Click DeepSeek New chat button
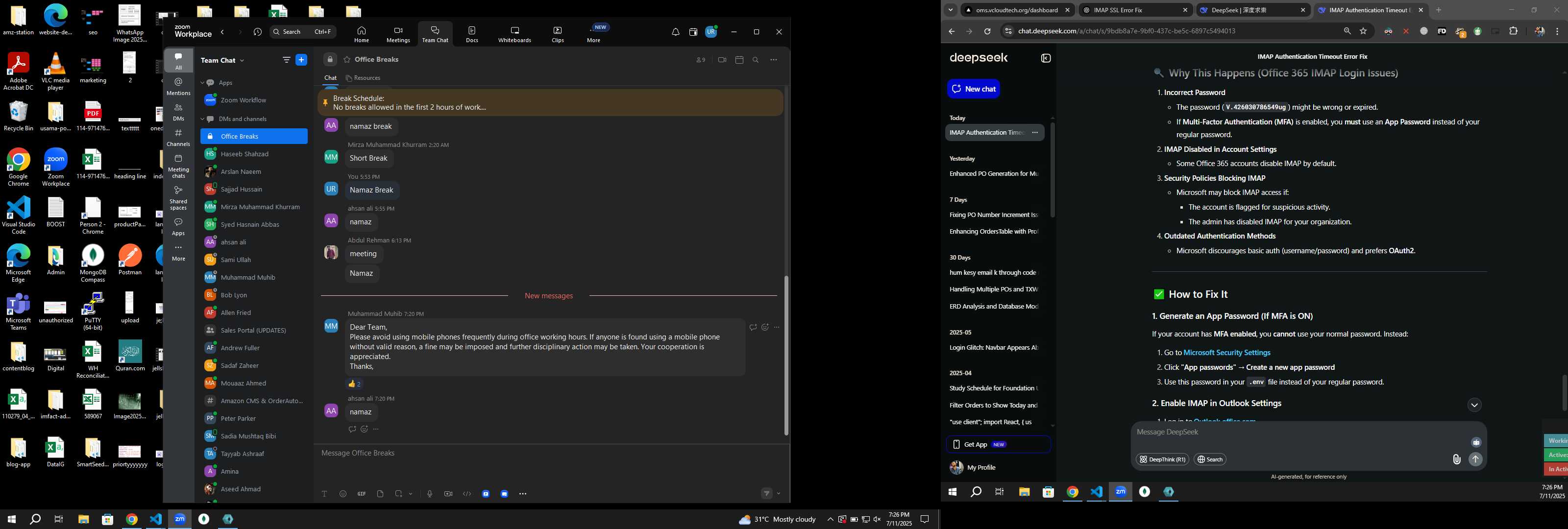The width and height of the screenshot is (1568, 529). (973, 89)
